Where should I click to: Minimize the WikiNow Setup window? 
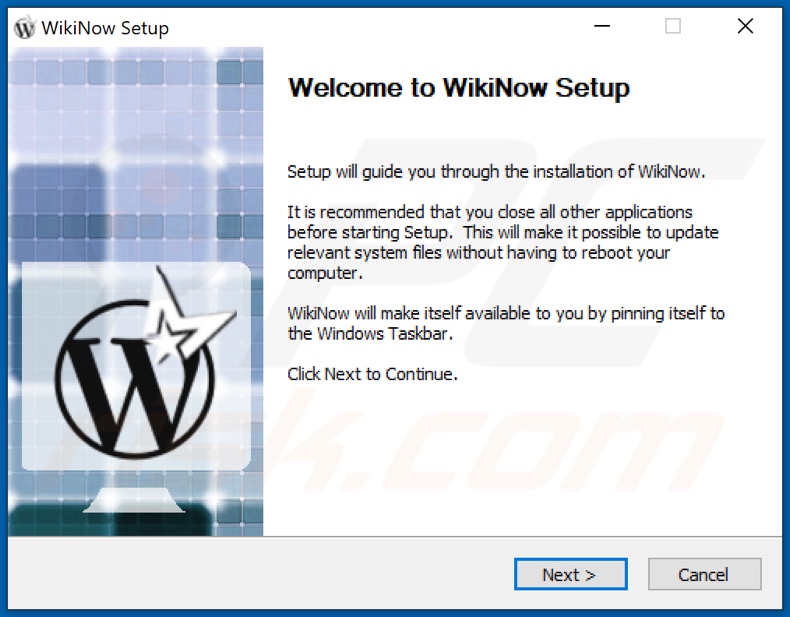602,26
